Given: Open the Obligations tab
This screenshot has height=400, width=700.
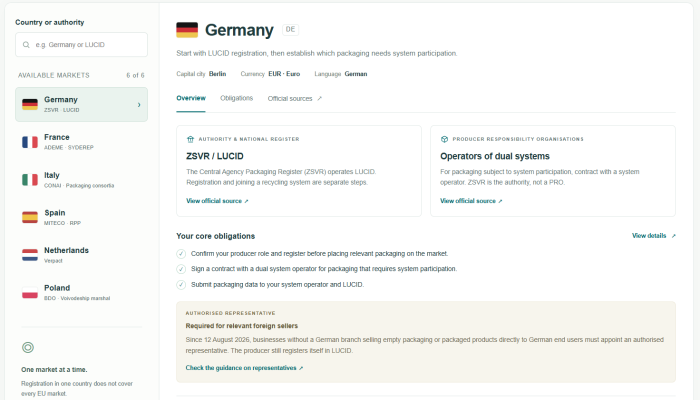Looking at the screenshot, I should tap(237, 98).
